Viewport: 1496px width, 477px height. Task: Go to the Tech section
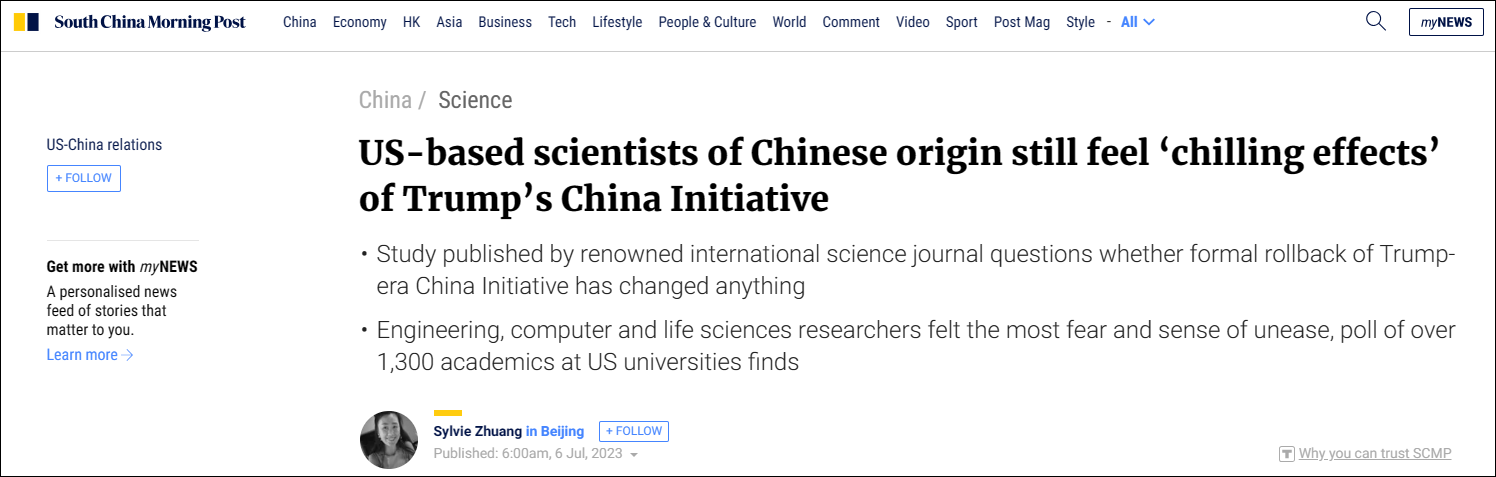coord(562,22)
